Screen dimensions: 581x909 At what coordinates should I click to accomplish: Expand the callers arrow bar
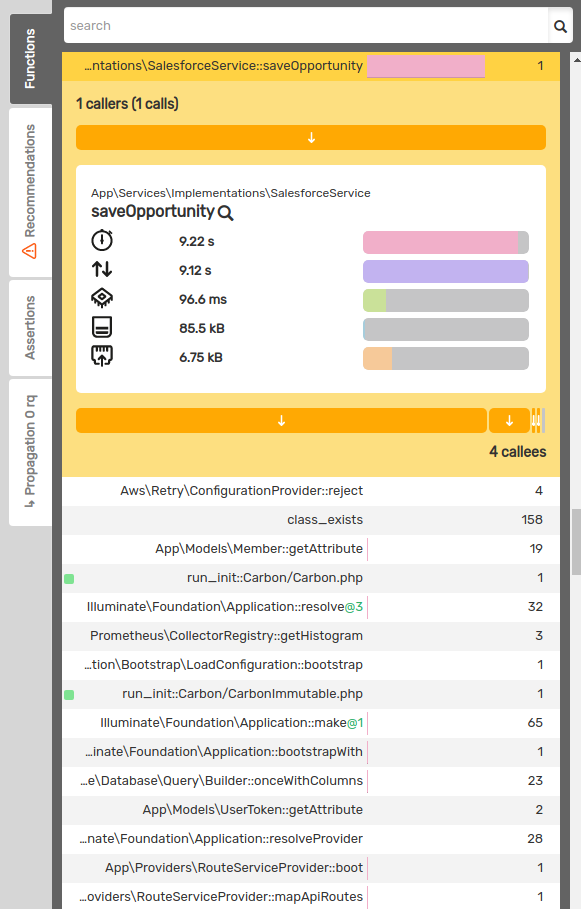[x=311, y=138]
